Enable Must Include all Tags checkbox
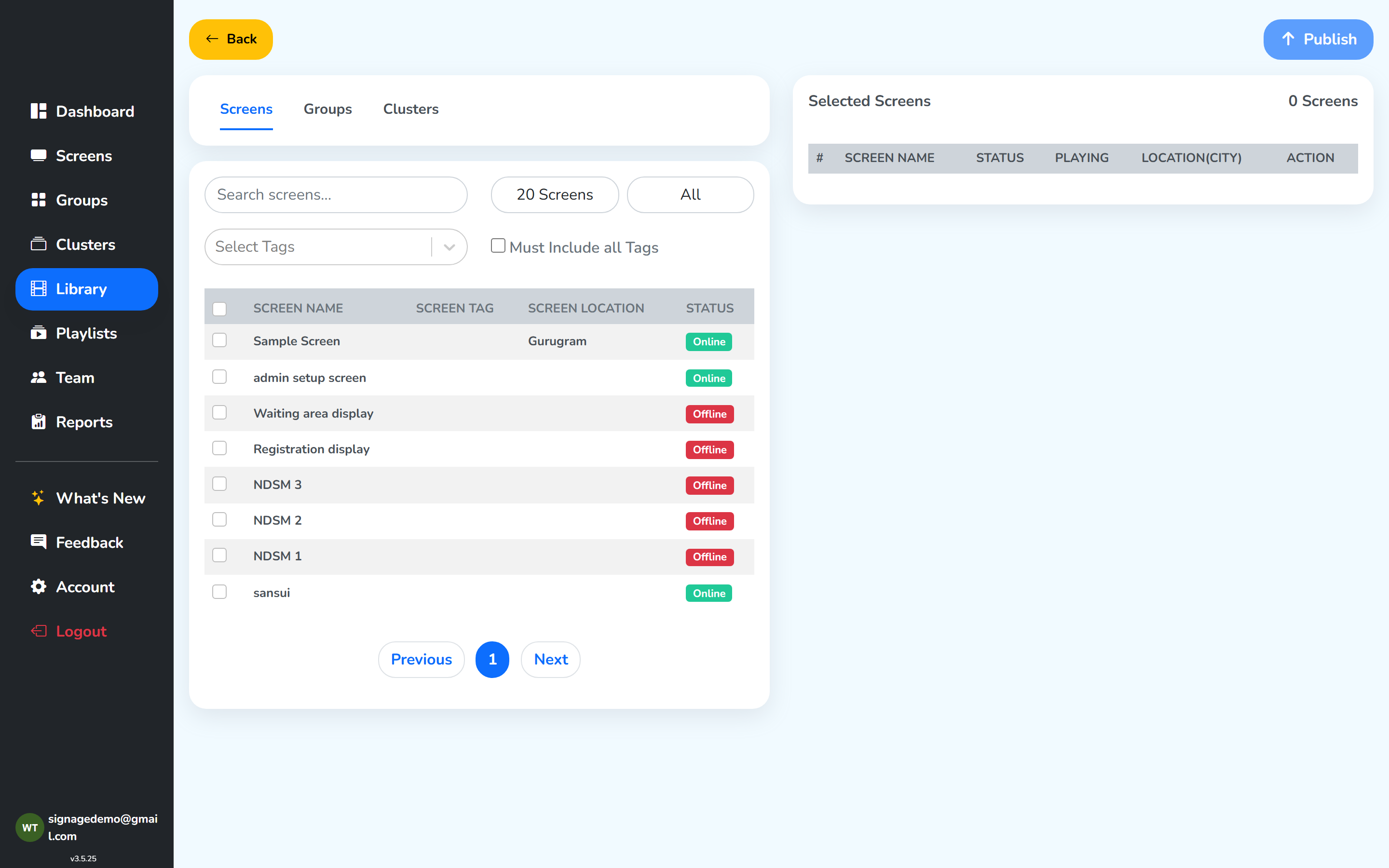The width and height of the screenshot is (1389, 868). click(498, 246)
